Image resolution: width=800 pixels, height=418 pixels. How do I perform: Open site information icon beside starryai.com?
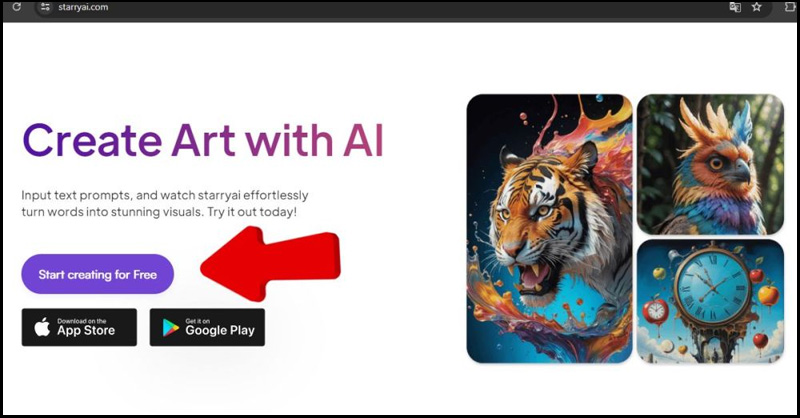(x=45, y=7)
